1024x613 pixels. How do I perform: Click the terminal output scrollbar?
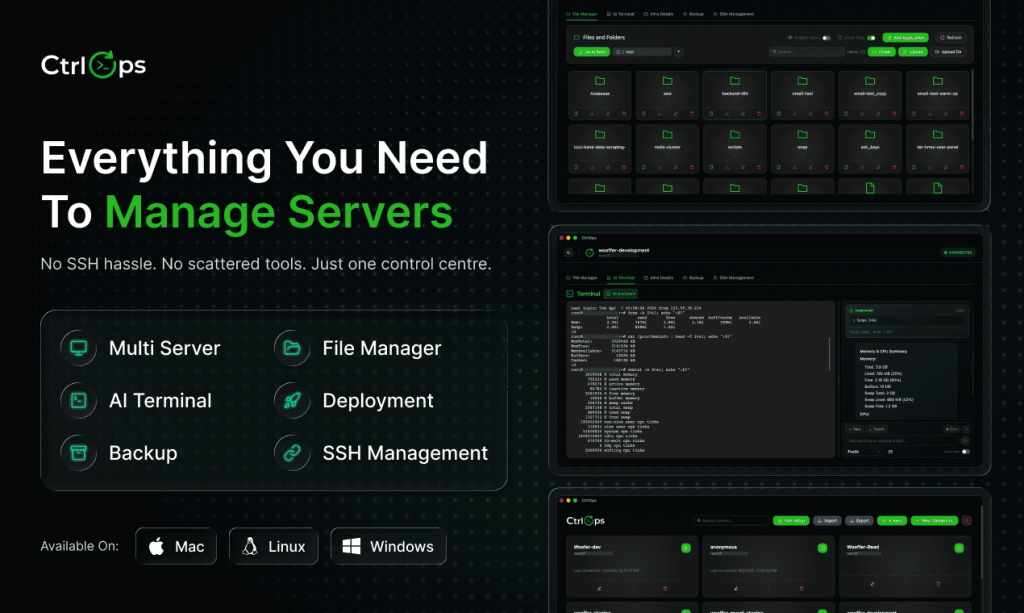[x=829, y=356]
